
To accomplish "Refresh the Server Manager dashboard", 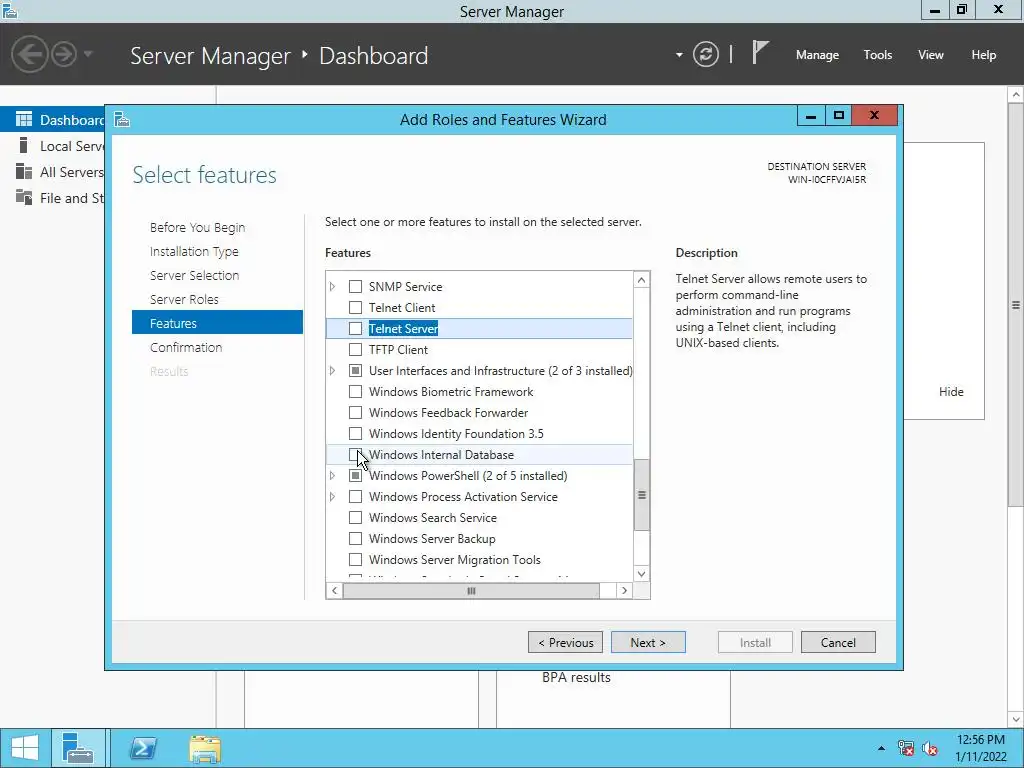I will [705, 54].
